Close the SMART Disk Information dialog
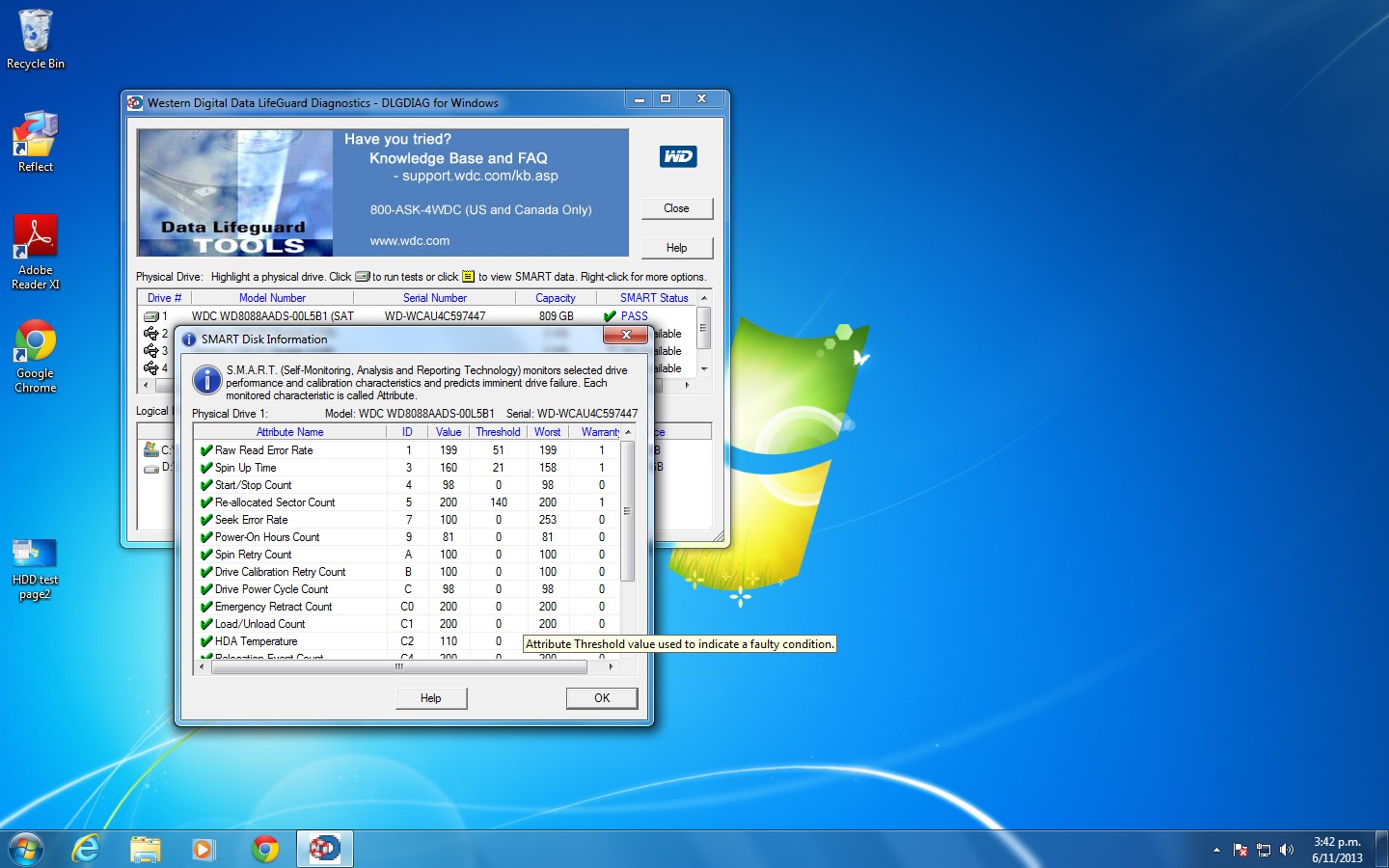 [x=626, y=335]
